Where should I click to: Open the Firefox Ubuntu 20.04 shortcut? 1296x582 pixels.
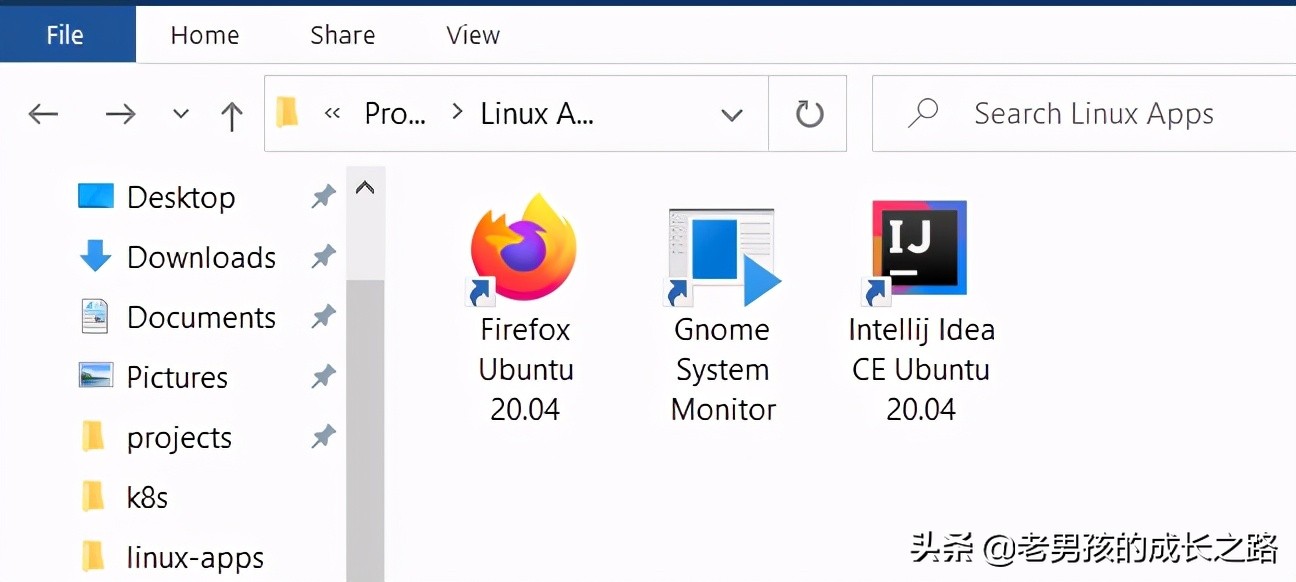tap(522, 248)
